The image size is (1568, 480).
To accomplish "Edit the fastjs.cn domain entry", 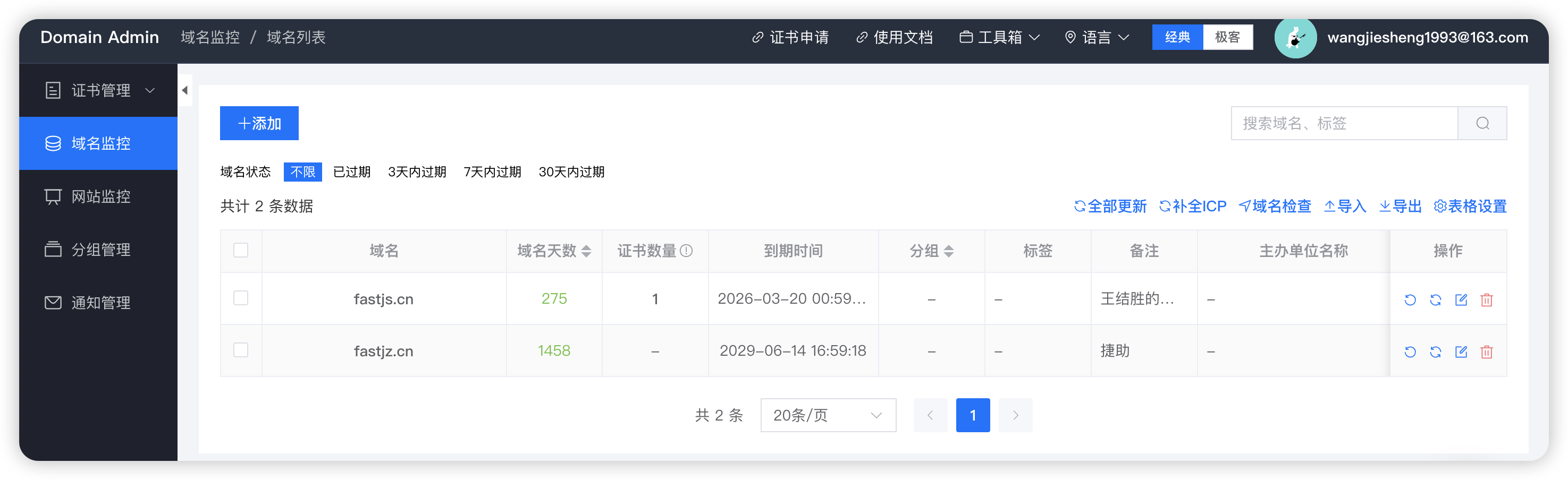I will (1461, 299).
